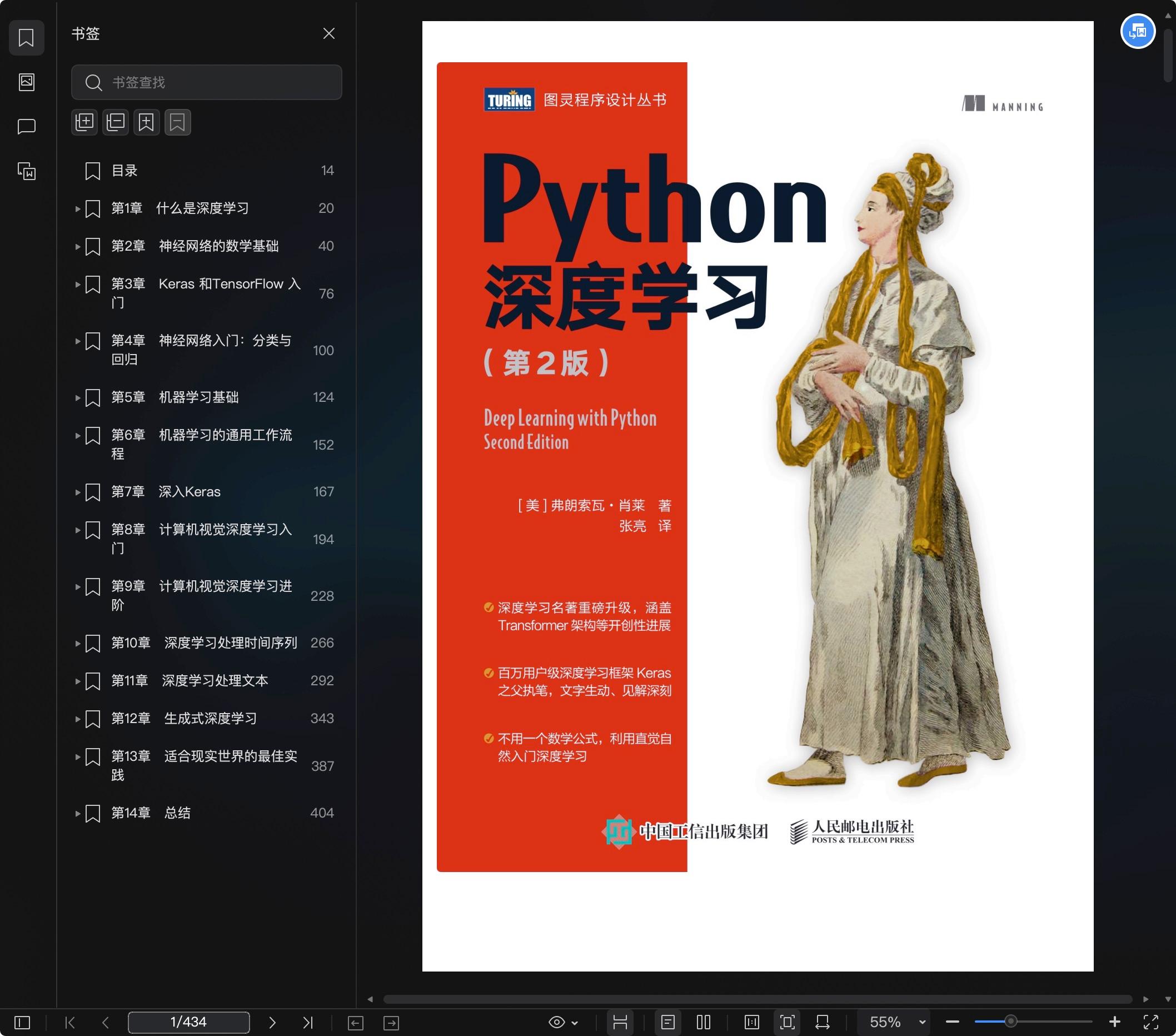The width and height of the screenshot is (1176, 1036).
Task: Expand 第6章 机器学习的通用工作流程
Action: click(x=78, y=435)
